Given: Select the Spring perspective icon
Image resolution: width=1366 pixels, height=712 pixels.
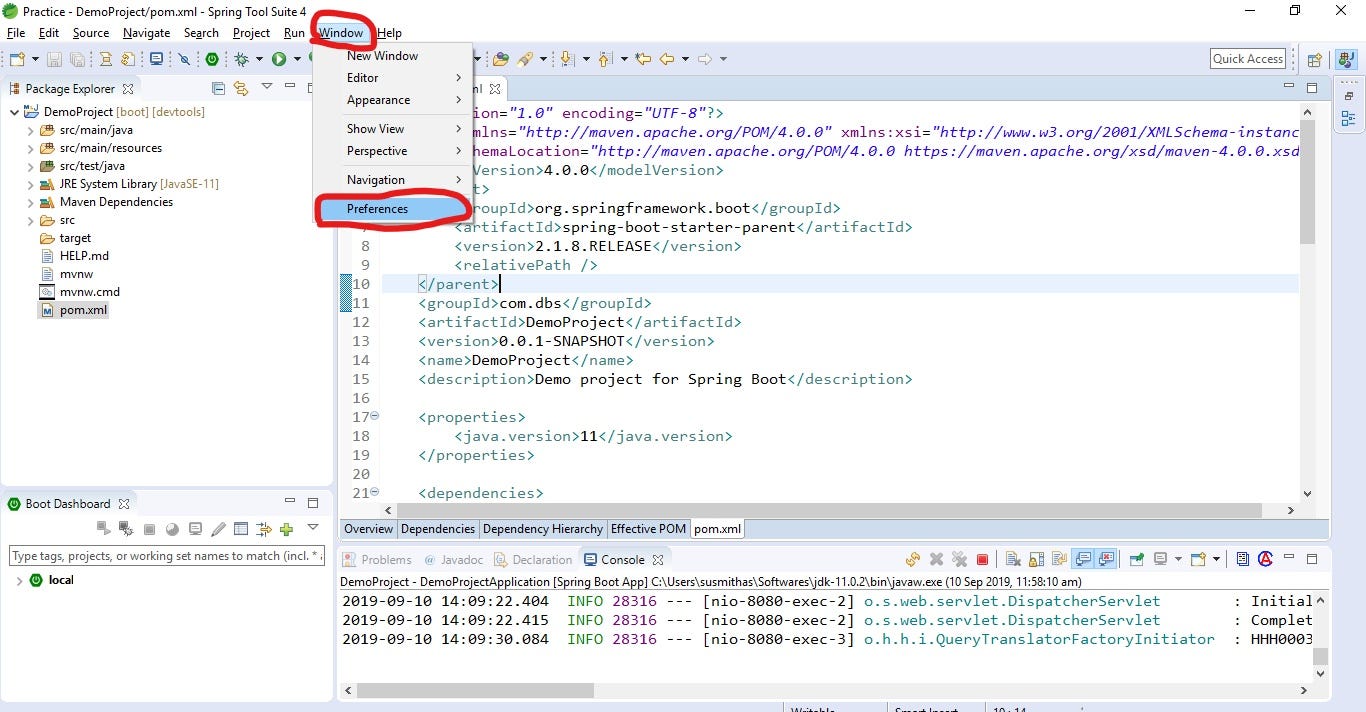Looking at the screenshot, I should (x=1346, y=59).
